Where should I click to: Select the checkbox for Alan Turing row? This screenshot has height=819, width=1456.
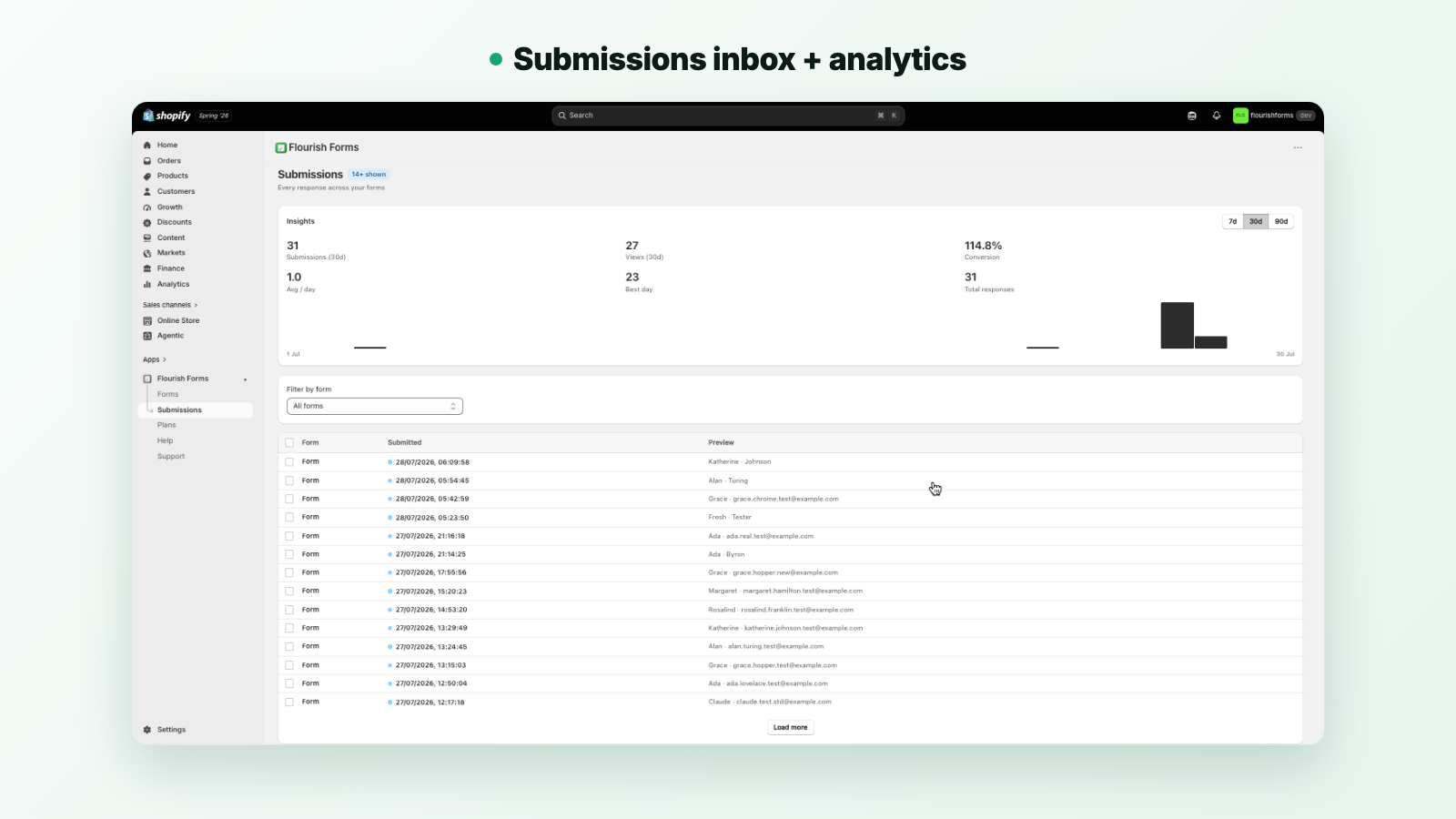click(289, 480)
